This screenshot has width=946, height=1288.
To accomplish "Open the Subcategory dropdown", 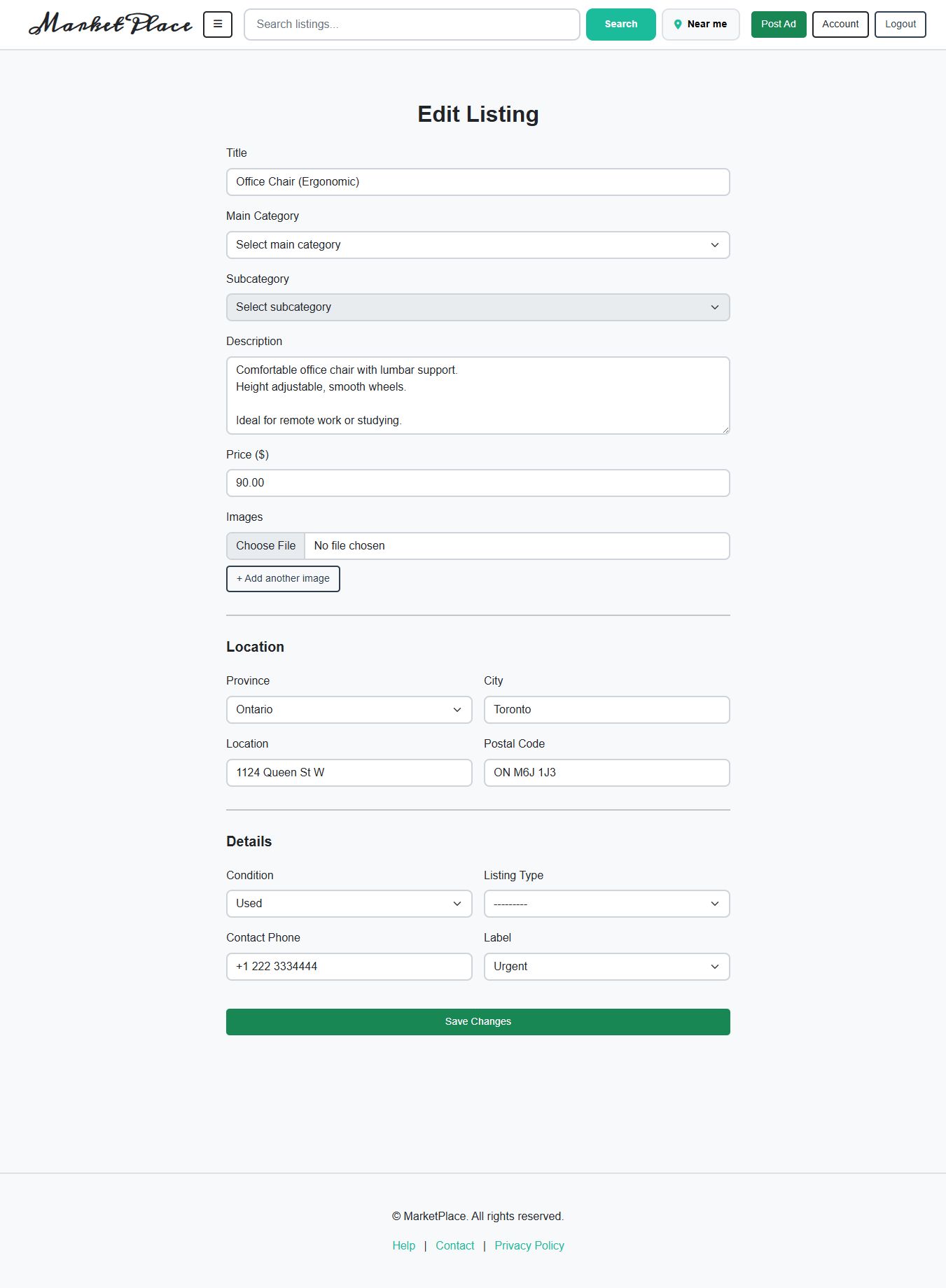I will pos(478,307).
